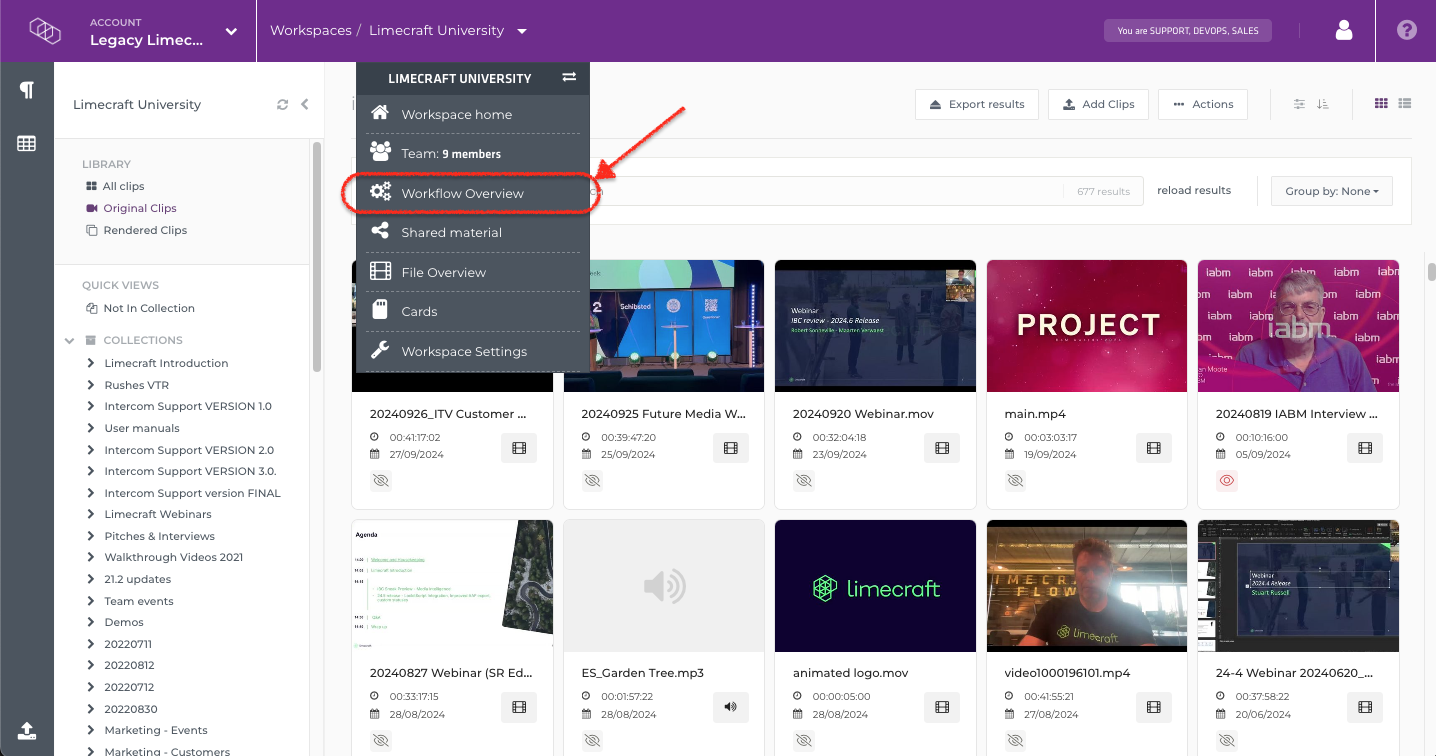This screenshot has width=1436, height=756.
Task: Click film icon on 20240827 Webinar card
Action: [519, 707]
